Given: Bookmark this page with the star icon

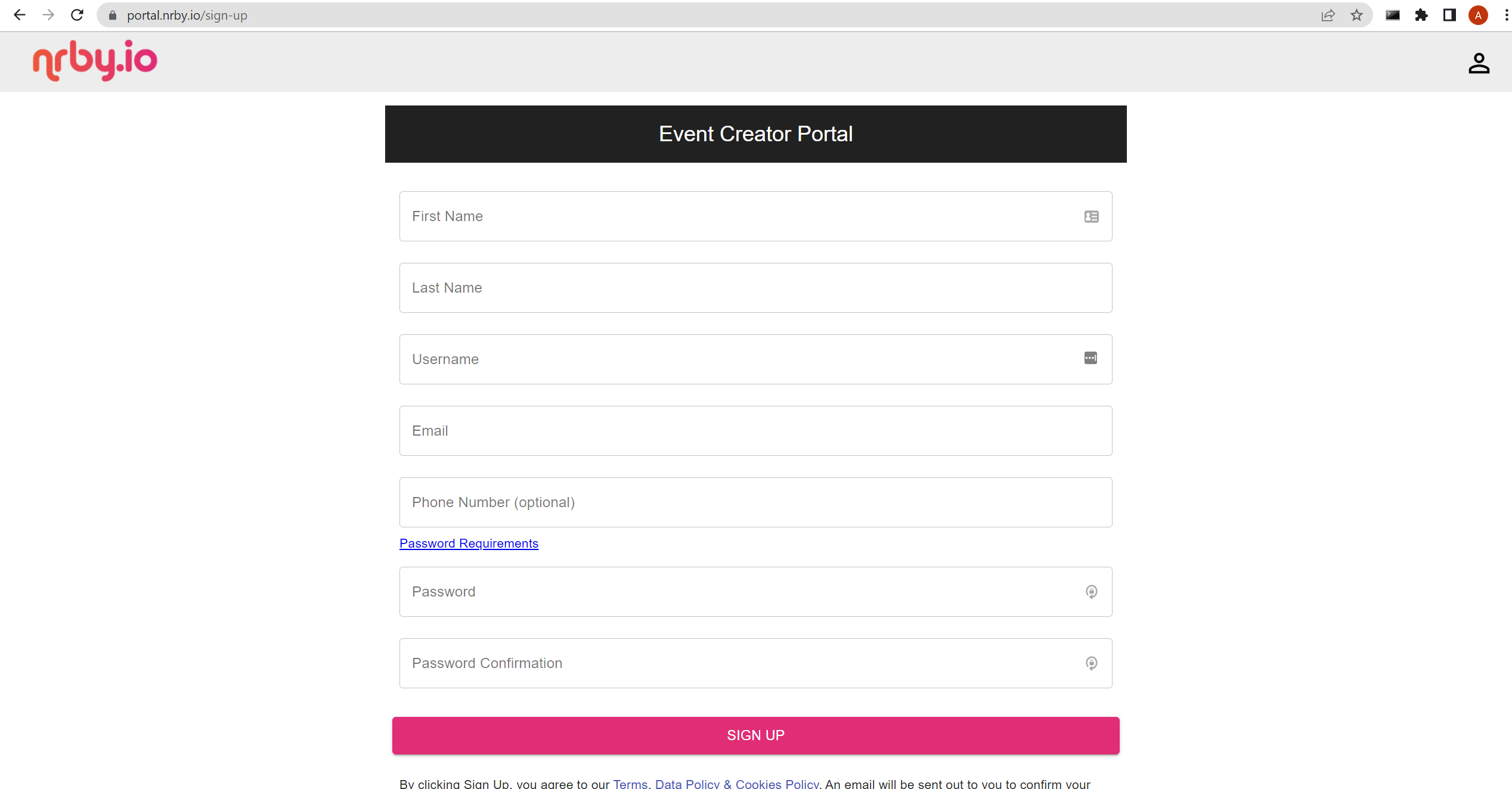Looking at the screenshot, I should pos(1356,15).
